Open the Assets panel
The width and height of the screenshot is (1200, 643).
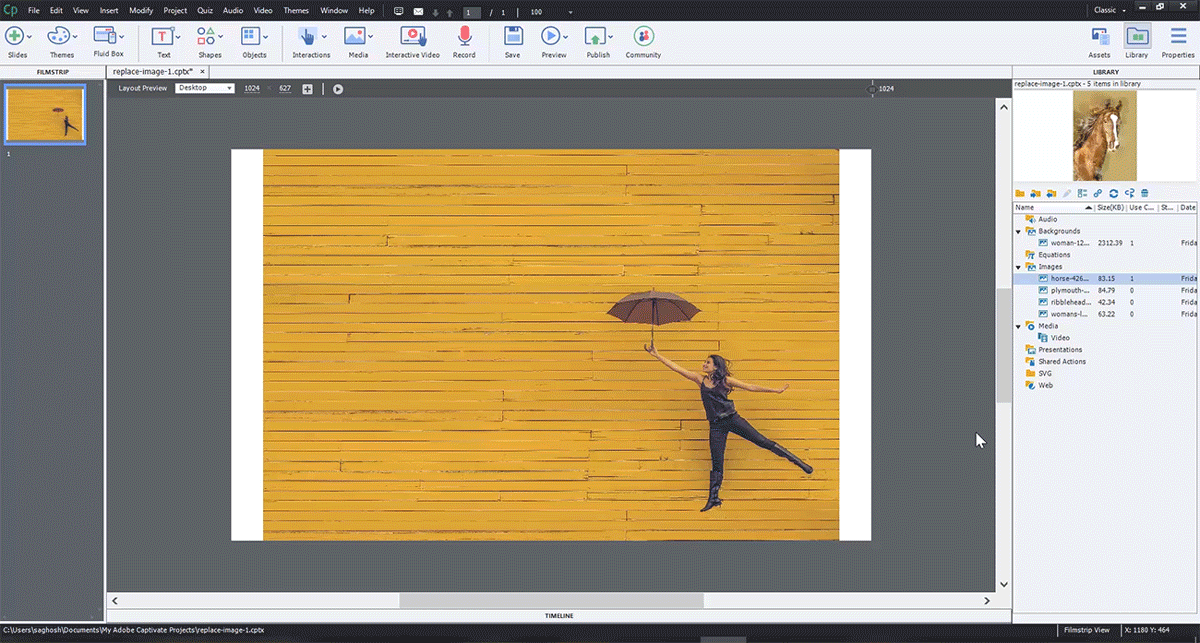point(1099,37)
